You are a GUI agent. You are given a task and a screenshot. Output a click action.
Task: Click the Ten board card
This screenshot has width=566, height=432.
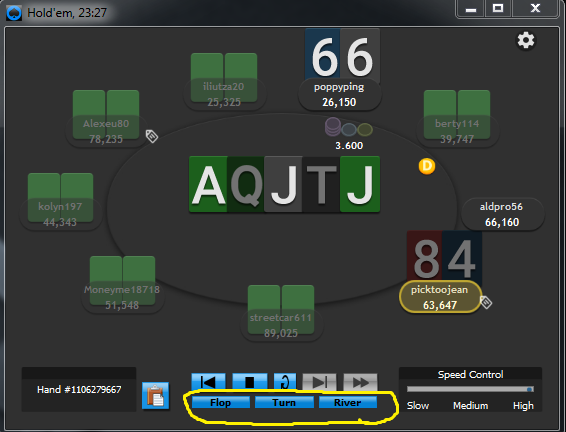pyautogui.click(x=321, y=184)
